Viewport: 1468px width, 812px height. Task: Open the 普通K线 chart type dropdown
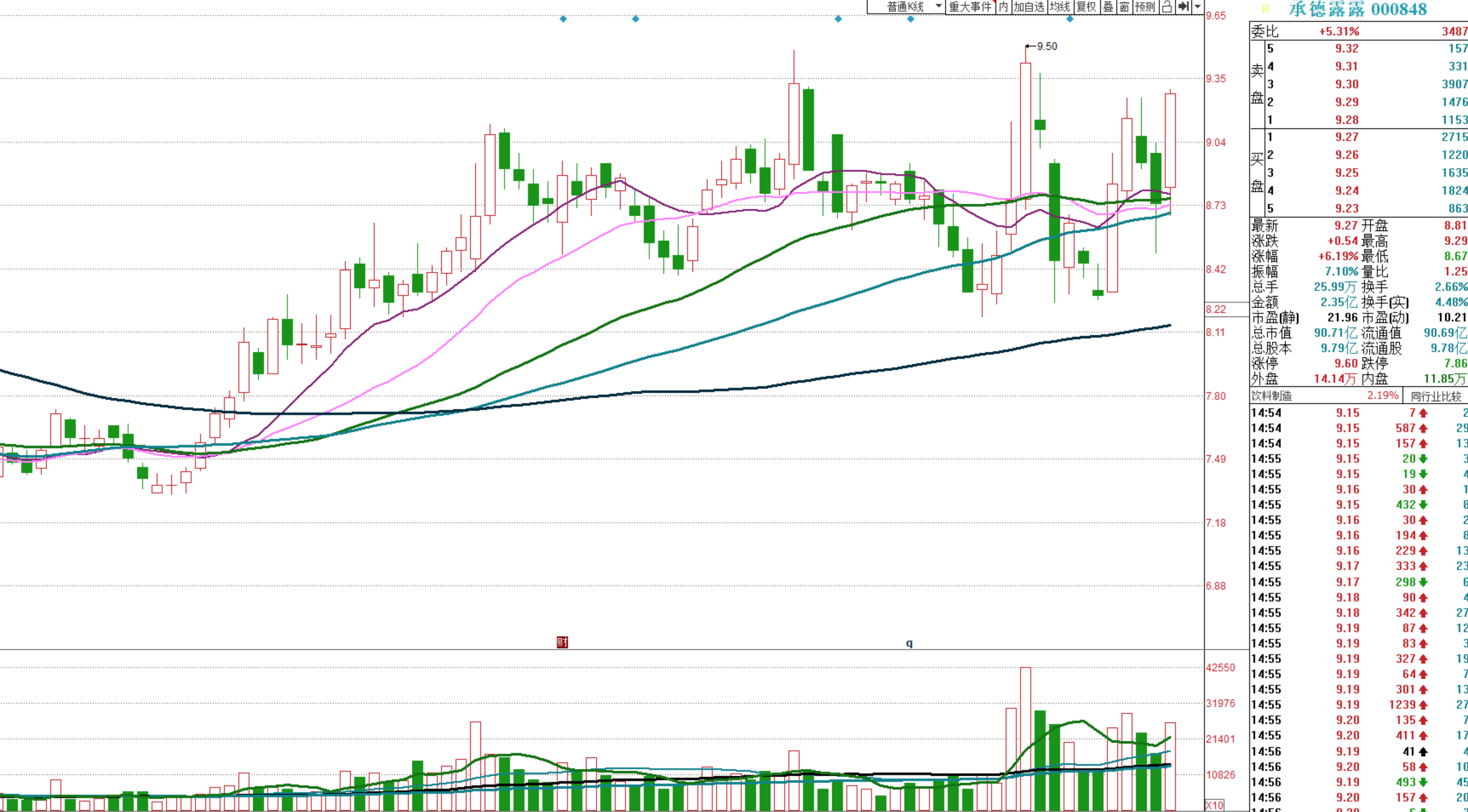coord(906,7)
